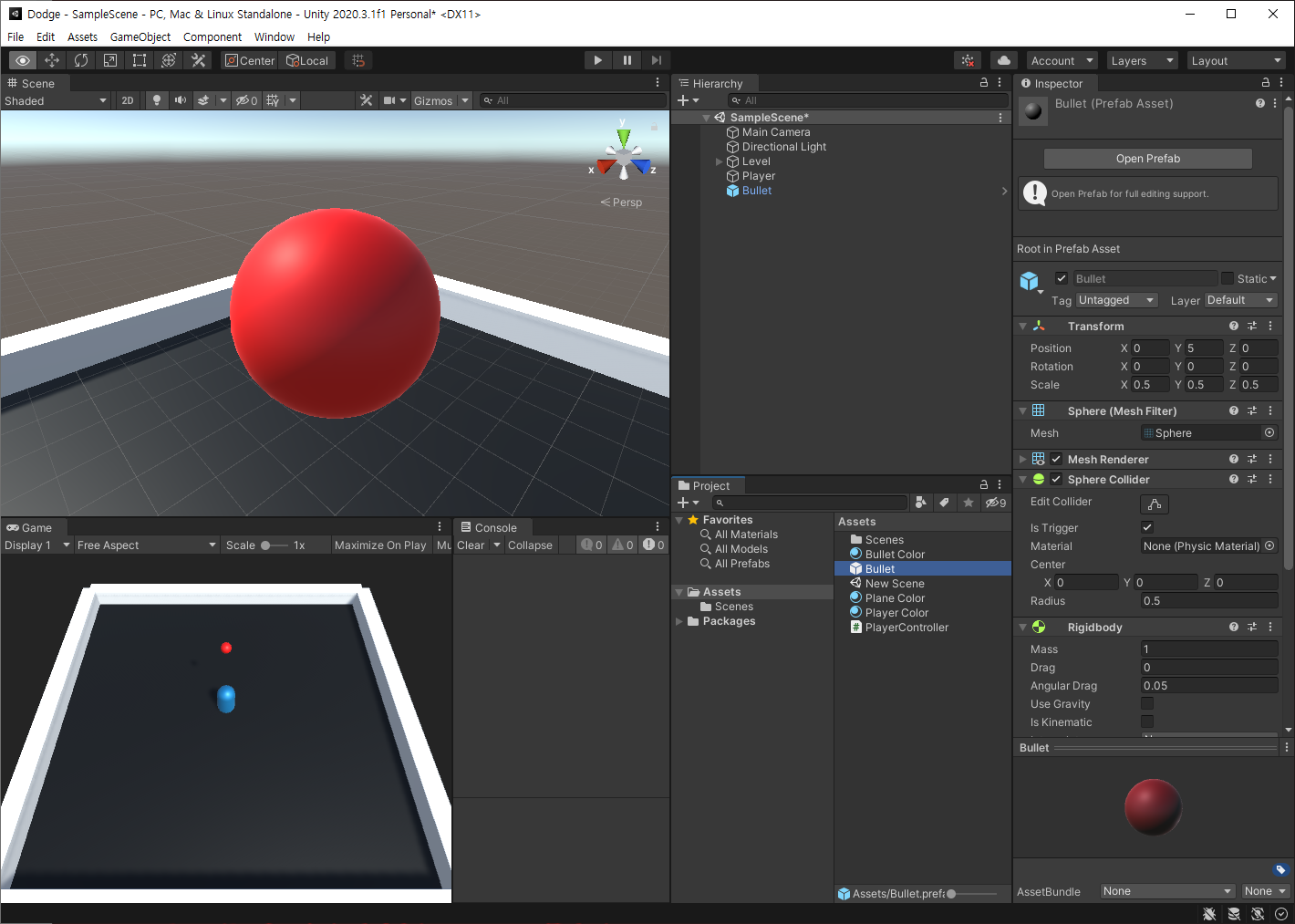1295x924 pixels.
Task: Enable the Use Gravity checkbox
Action: coord(1147,703)
